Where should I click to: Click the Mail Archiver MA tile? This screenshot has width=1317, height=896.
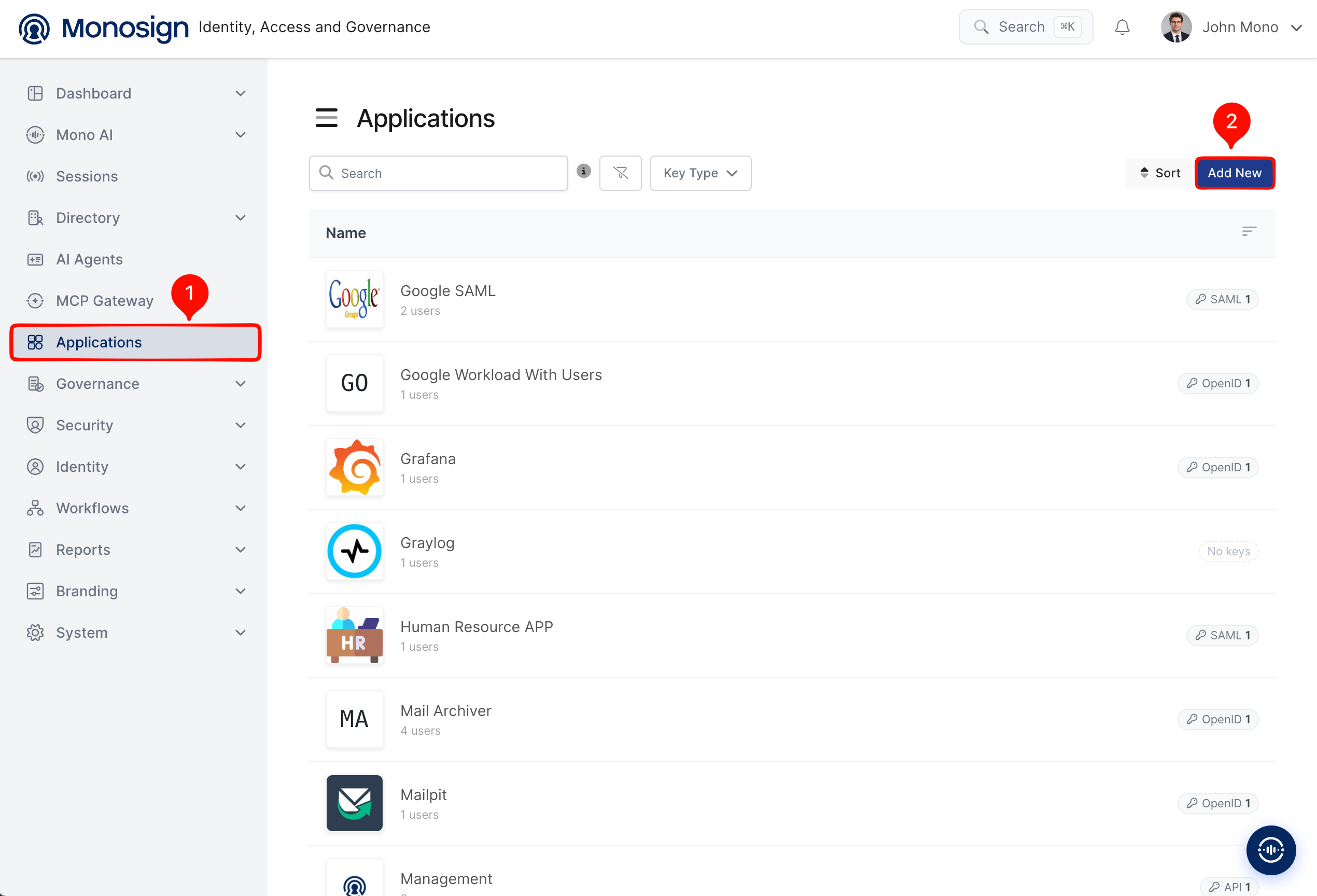(354, 719)
